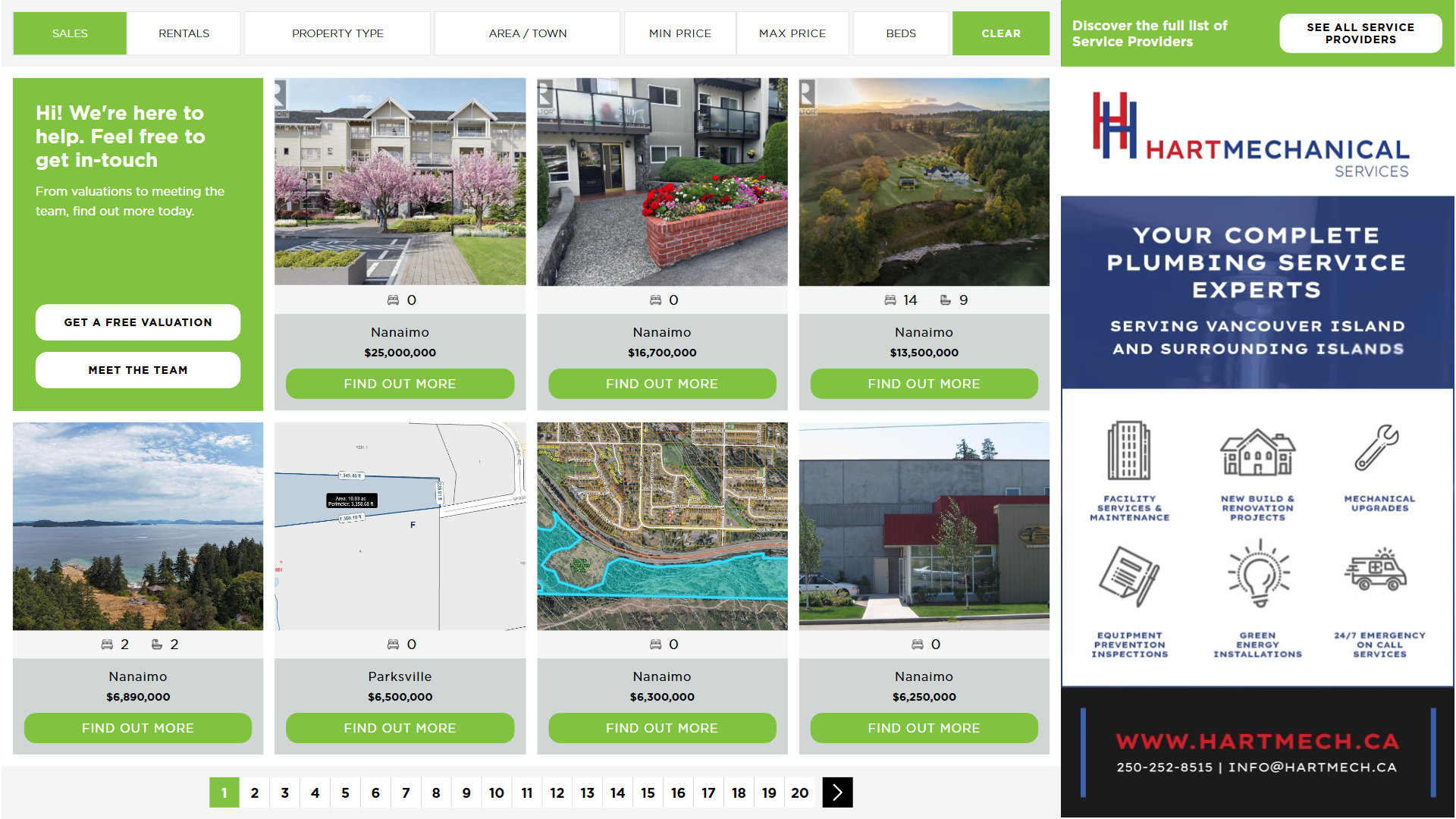Image resolution: width=1456 pixels, height=819 pixels.
Task: Switch to the Sales toggle
Action: [x=70, y=33]
